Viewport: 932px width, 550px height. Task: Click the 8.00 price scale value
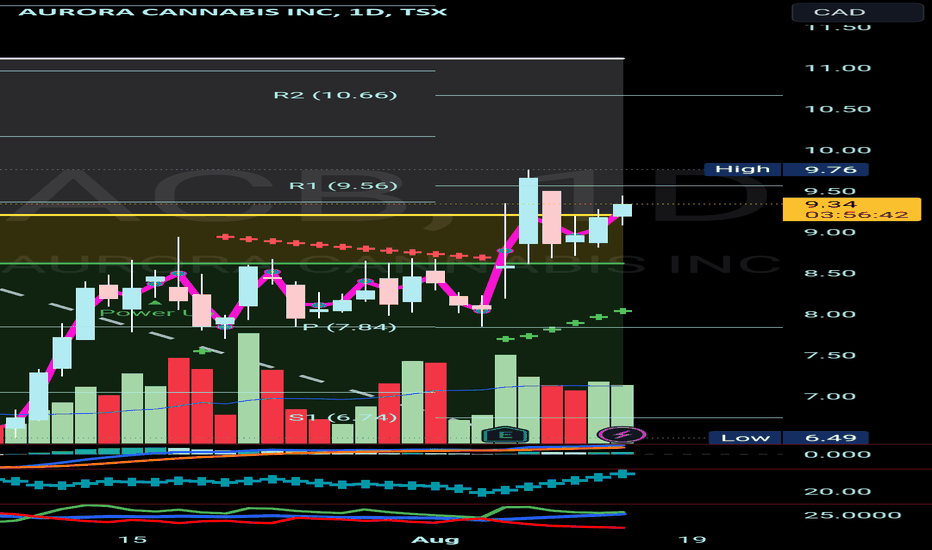(830, 315)
